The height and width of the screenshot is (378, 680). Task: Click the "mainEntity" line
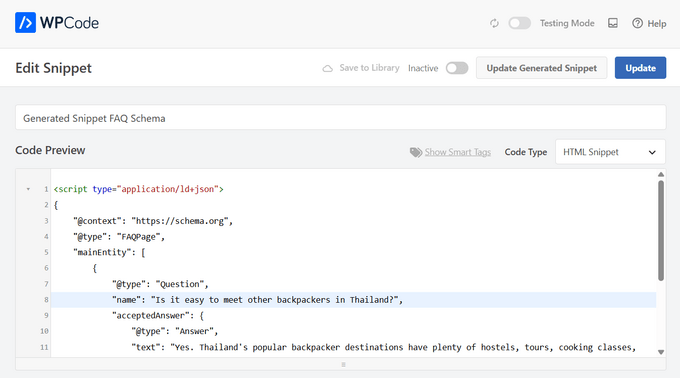(109, 252)
